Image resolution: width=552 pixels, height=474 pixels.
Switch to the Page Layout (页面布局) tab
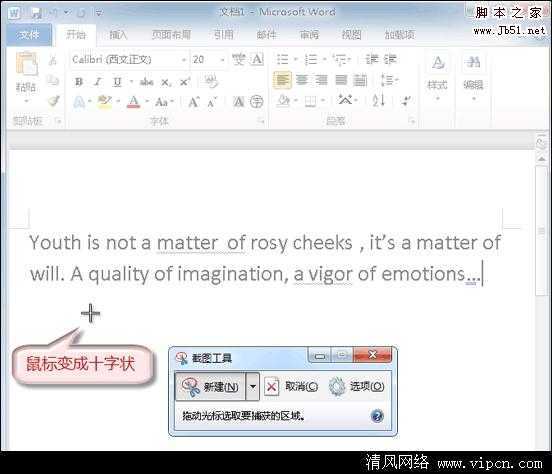click(171, 35)
